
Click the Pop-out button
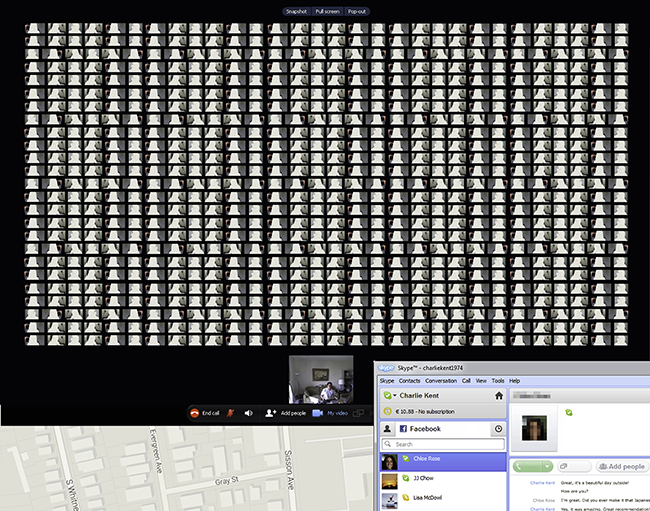357,11
